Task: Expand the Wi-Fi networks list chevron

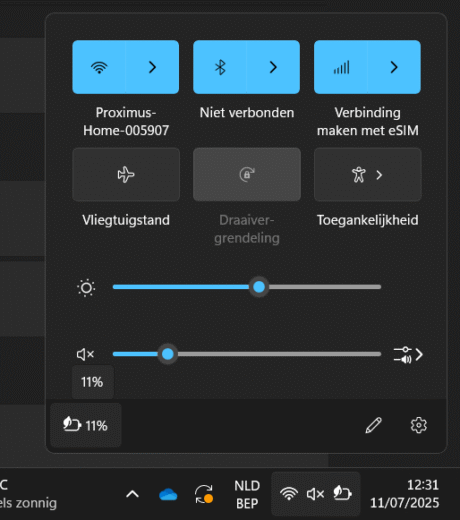Action: 152,67
